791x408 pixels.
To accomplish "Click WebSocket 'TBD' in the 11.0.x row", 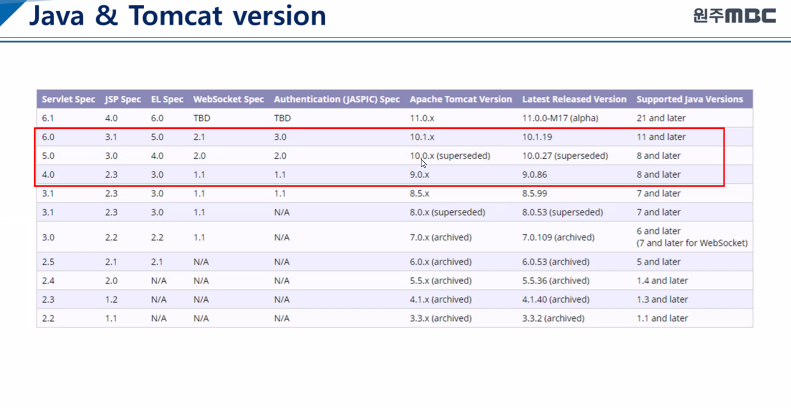I will 201,118.
